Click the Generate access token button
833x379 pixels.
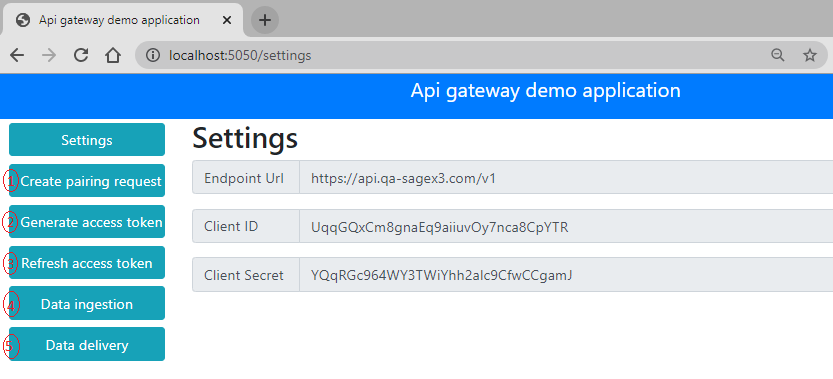pyautogui.click(x=87, y=222)
